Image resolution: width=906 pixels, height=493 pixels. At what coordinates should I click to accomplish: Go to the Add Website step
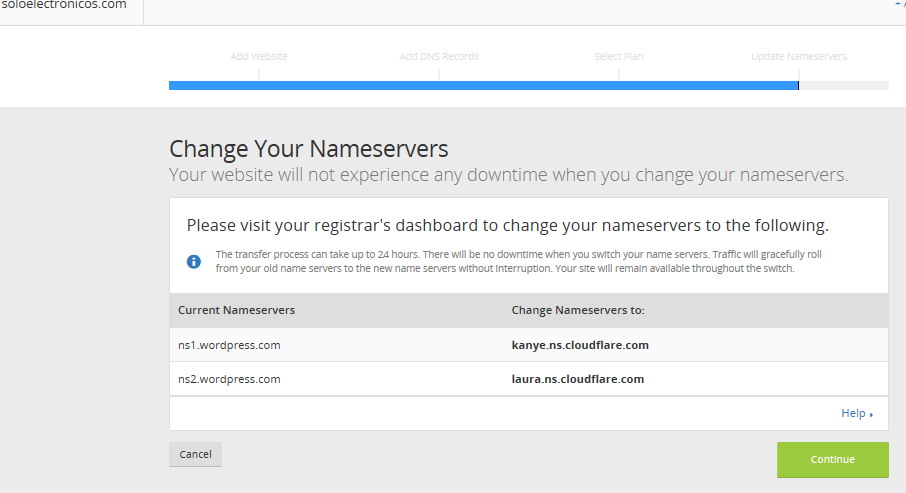(x=259, y=57)
